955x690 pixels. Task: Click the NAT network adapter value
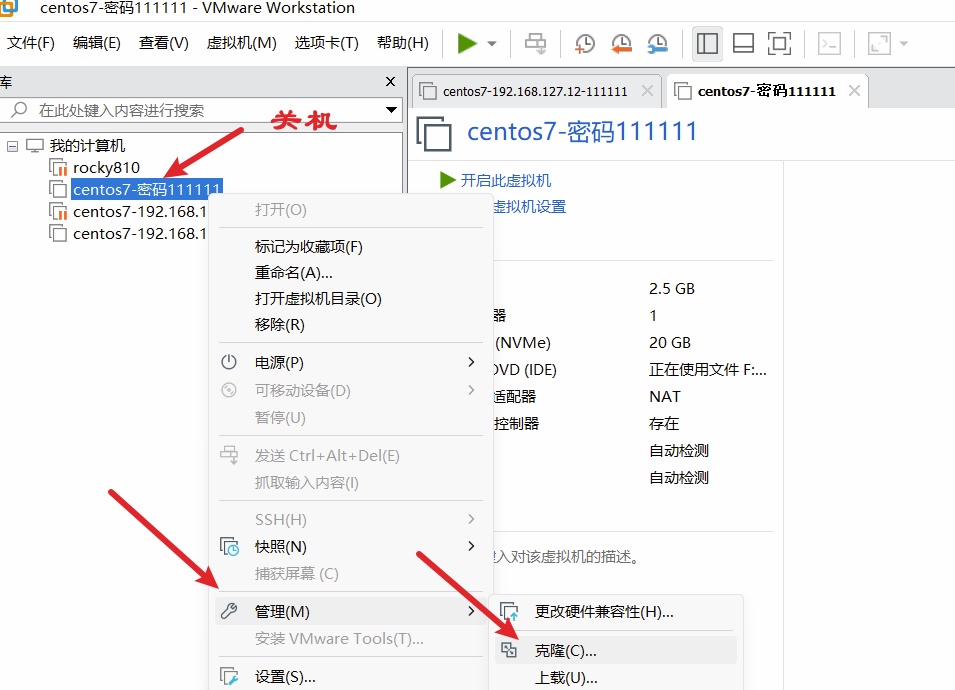(664, 396)
